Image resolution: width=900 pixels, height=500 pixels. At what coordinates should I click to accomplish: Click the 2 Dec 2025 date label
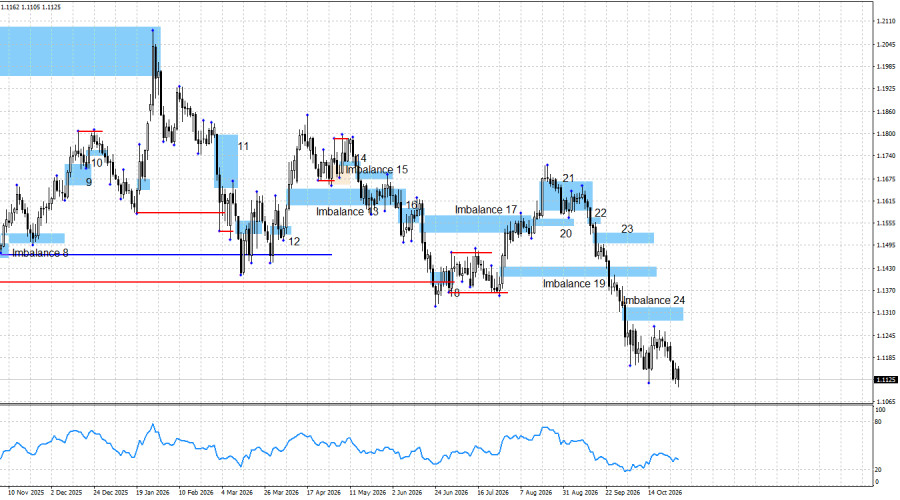(66, 493)
